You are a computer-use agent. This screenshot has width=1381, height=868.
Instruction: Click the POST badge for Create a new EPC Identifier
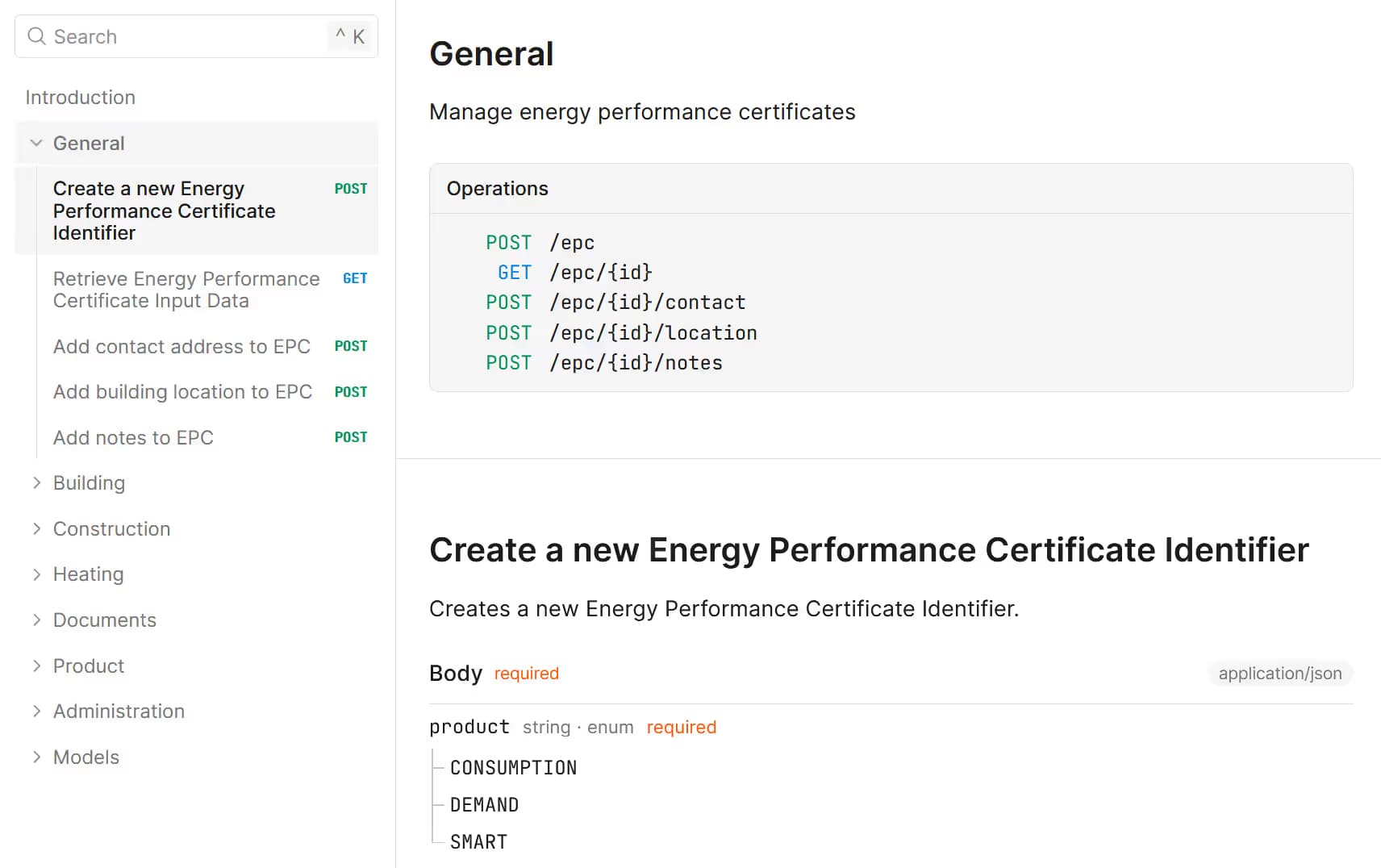click(350, 188)
